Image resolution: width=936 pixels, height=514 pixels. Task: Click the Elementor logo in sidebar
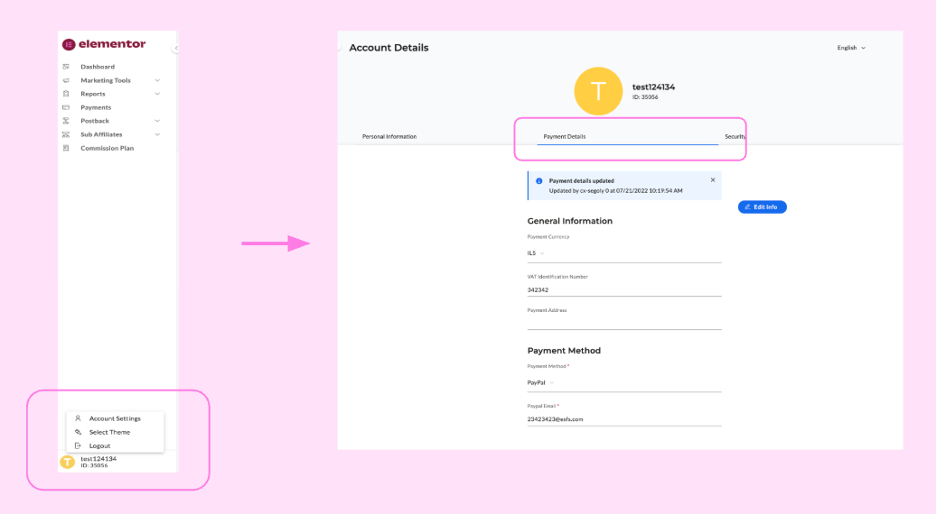(x=104, y=44)
